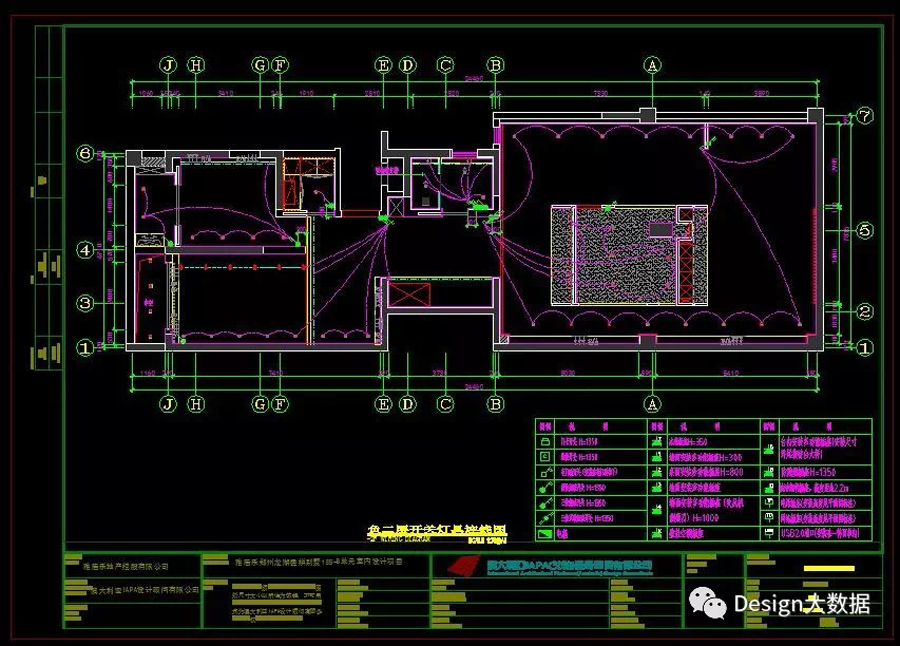Select the top grid bubble labeled E
This screenshot has width=900, height=646.
pyautogui.click(x=384, y=65)
